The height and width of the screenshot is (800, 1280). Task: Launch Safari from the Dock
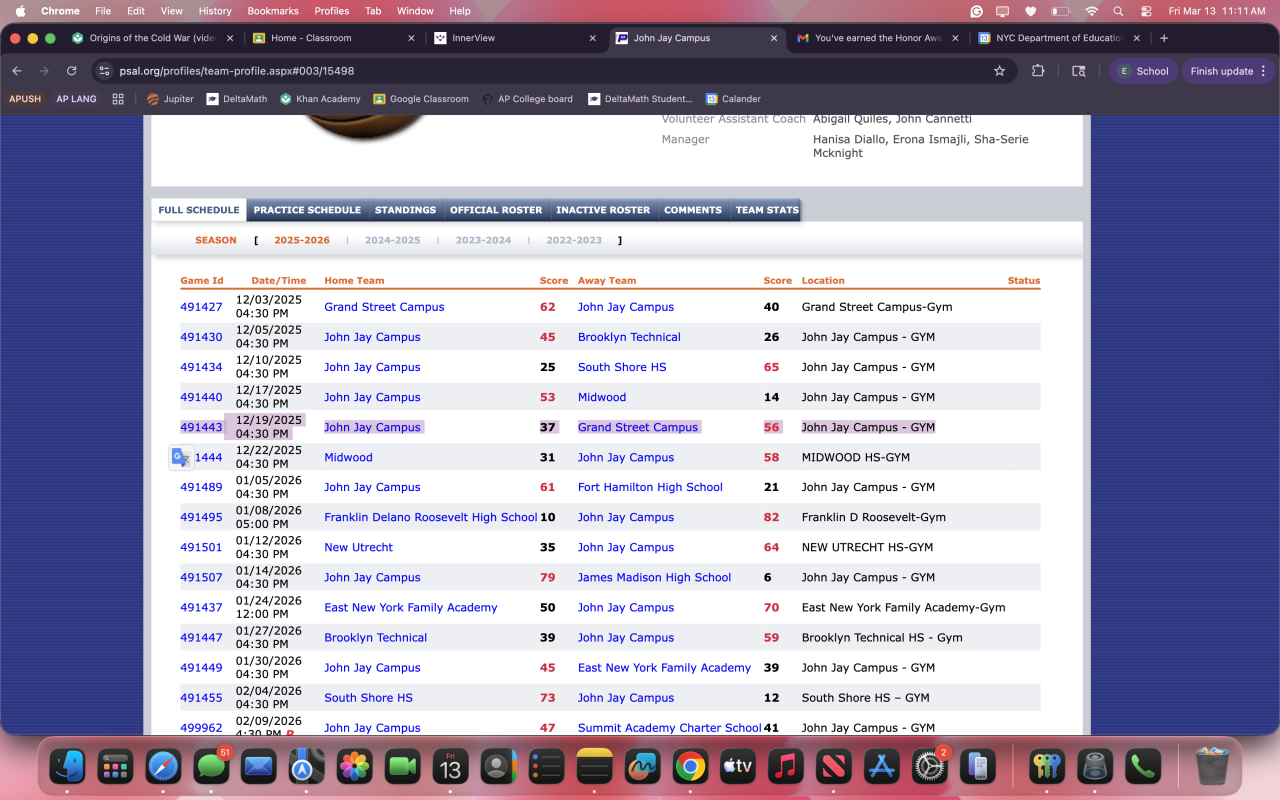pos(164,767)
